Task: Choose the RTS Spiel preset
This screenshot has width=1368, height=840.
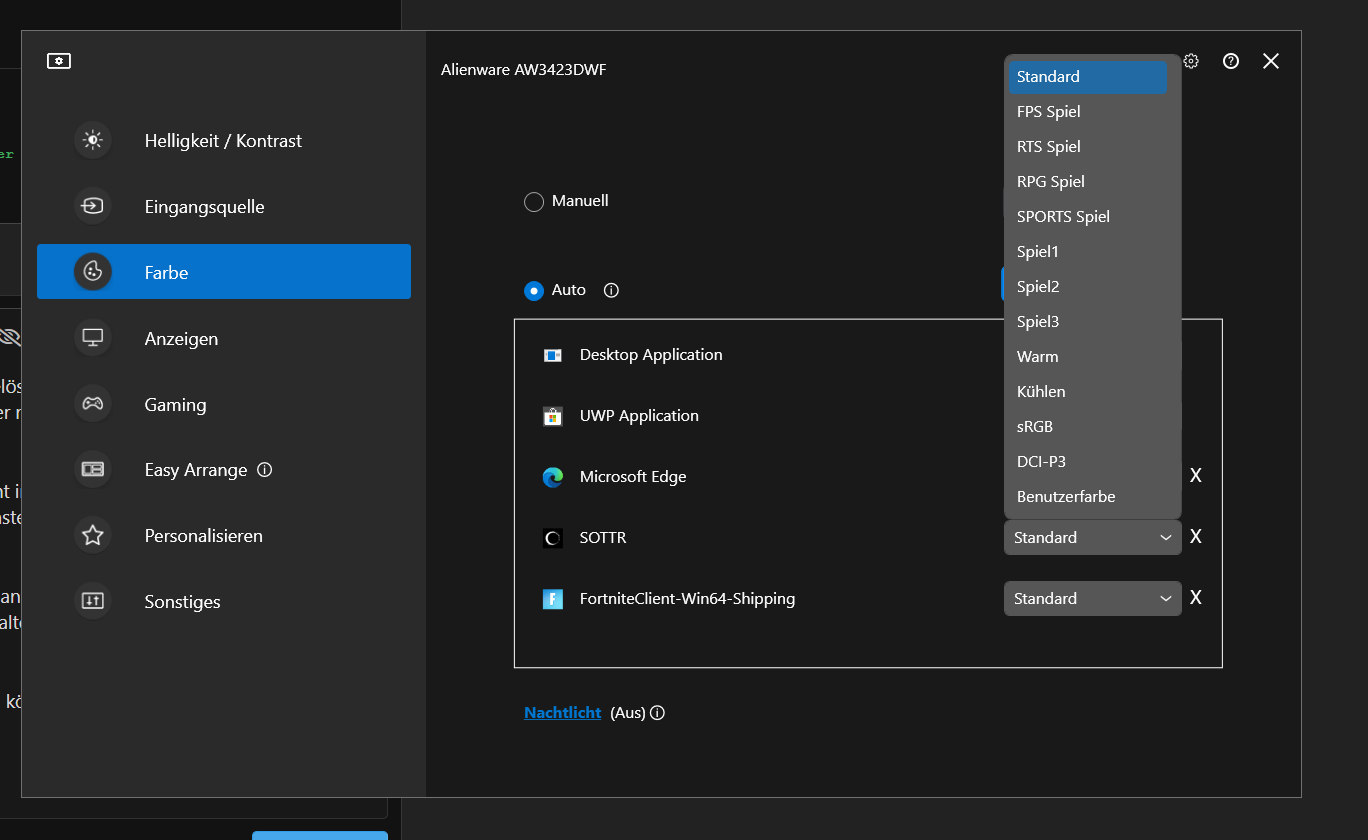Action: click(1088, 147)
